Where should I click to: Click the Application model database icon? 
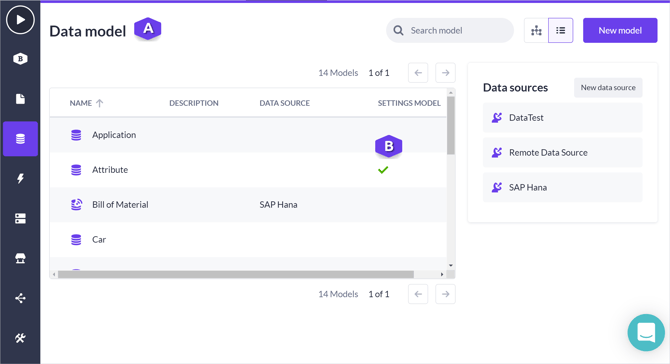click(x=76, y=135)
